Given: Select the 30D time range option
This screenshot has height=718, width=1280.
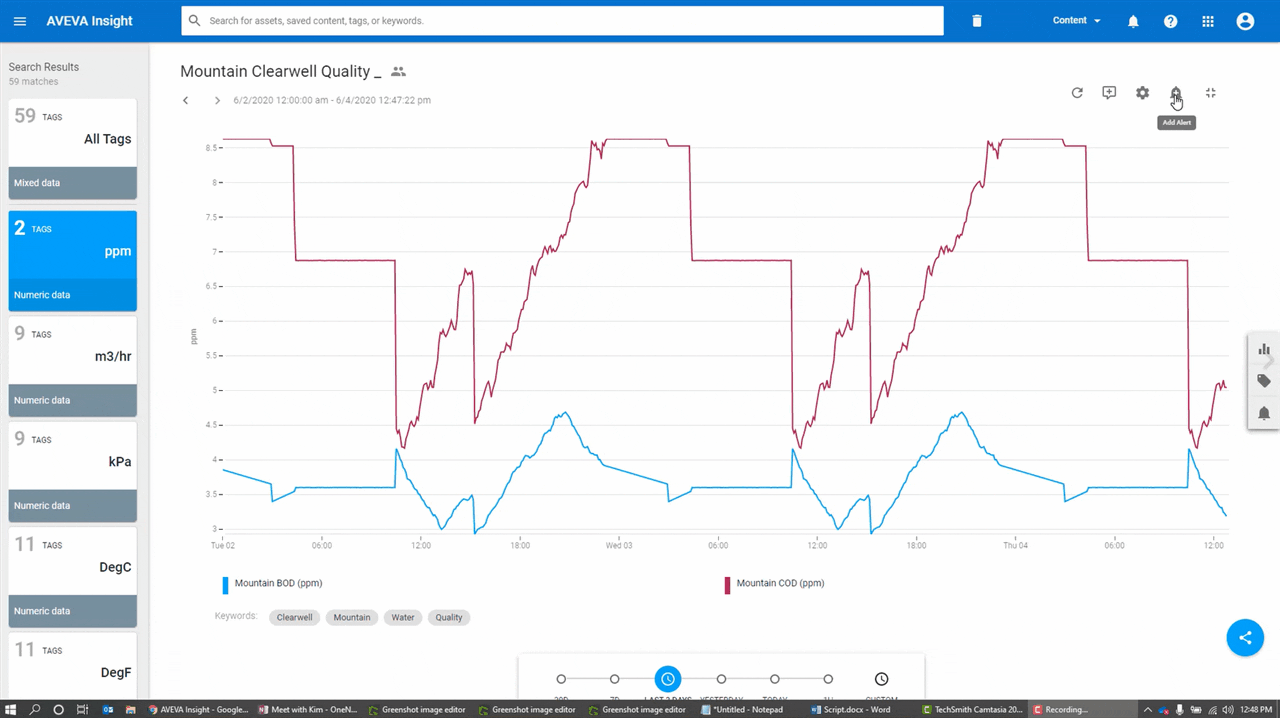Looking at the screenshot, I should (561, 679).
